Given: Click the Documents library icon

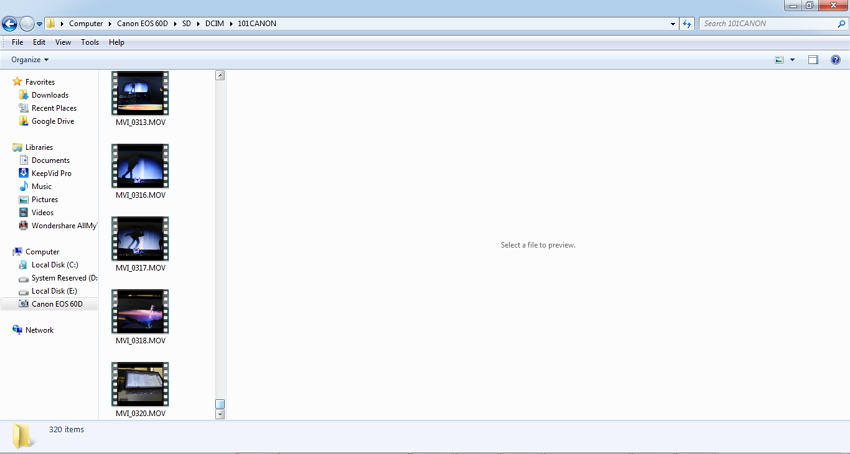Looking at the screenshot, I should pos(23,160).
